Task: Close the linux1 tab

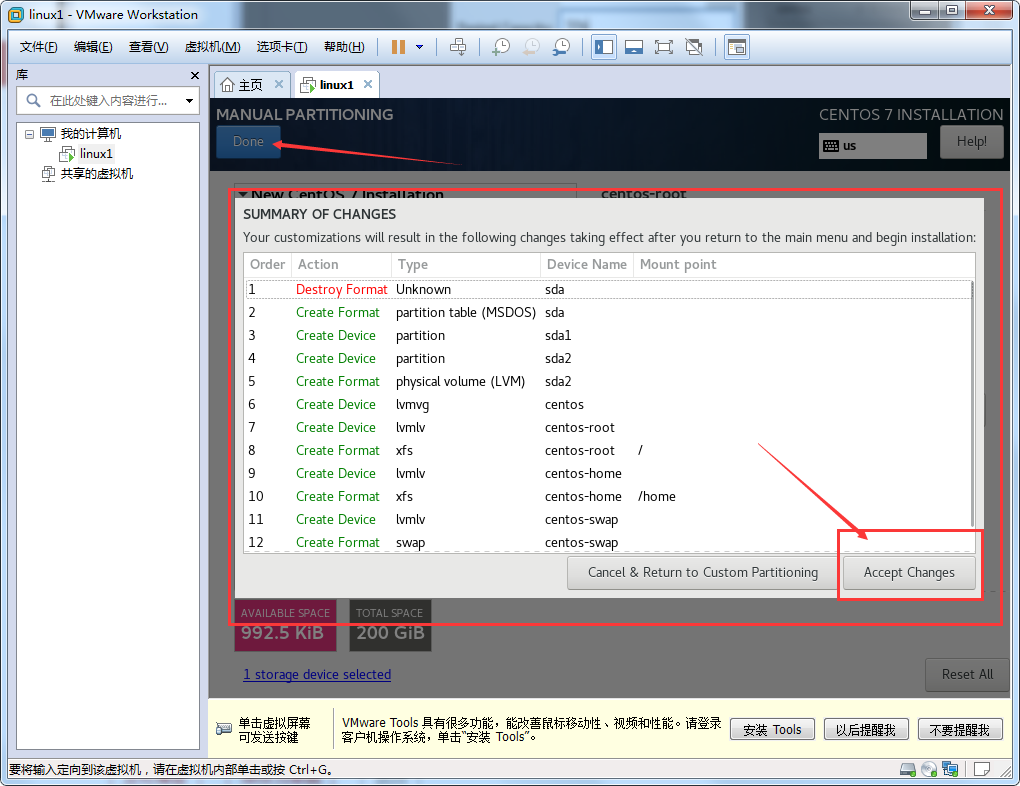Action: point(368,84)
